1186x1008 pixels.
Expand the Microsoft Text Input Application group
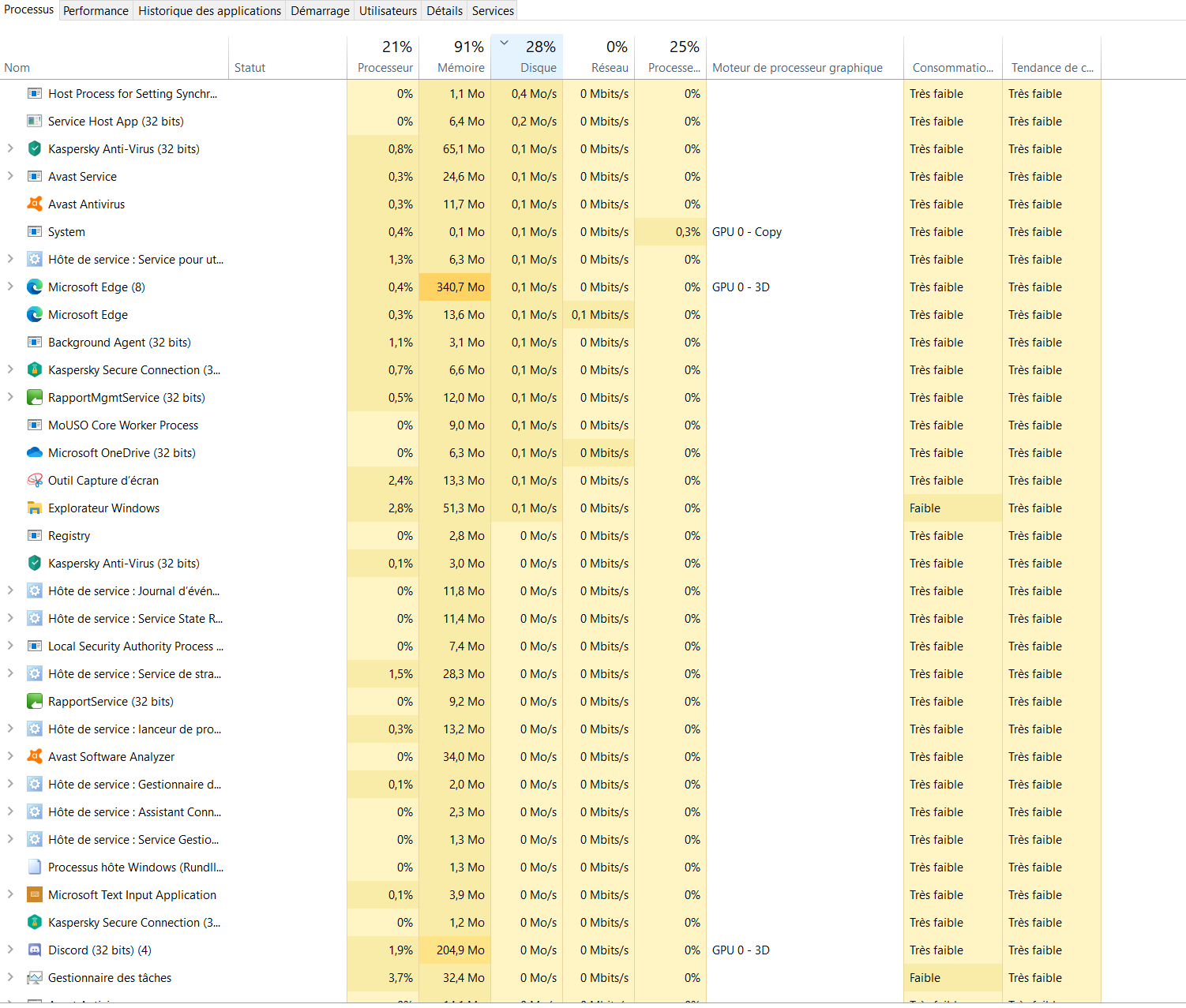click(x=10, y=894)
